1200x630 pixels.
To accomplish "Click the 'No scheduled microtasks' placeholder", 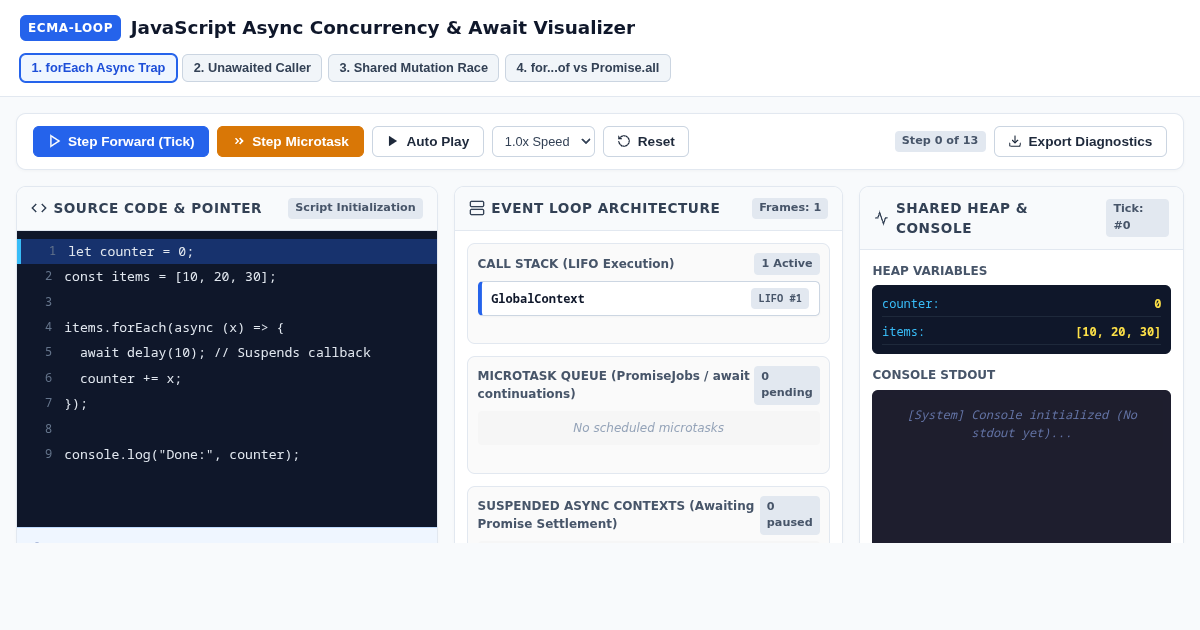I will [648, 428].
